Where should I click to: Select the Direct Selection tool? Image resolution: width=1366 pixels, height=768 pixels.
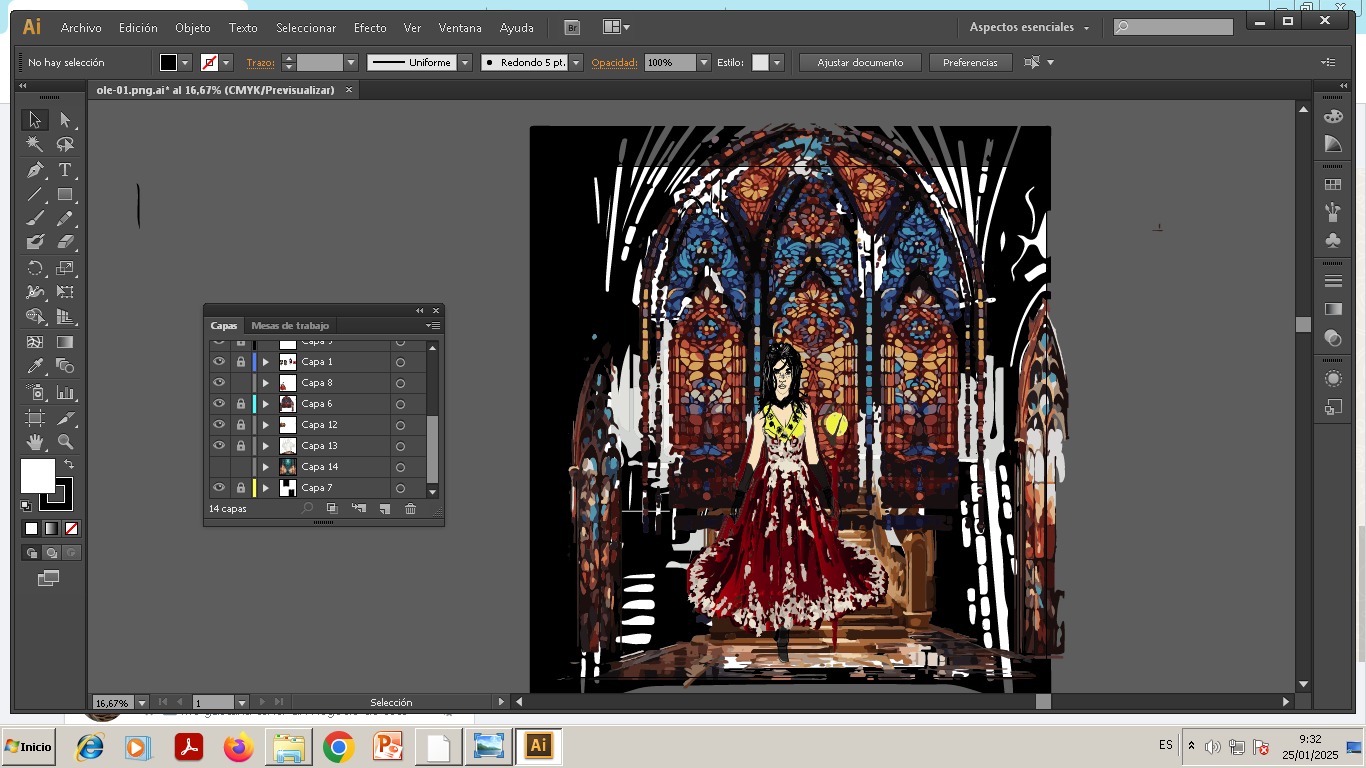click(65, 120)
